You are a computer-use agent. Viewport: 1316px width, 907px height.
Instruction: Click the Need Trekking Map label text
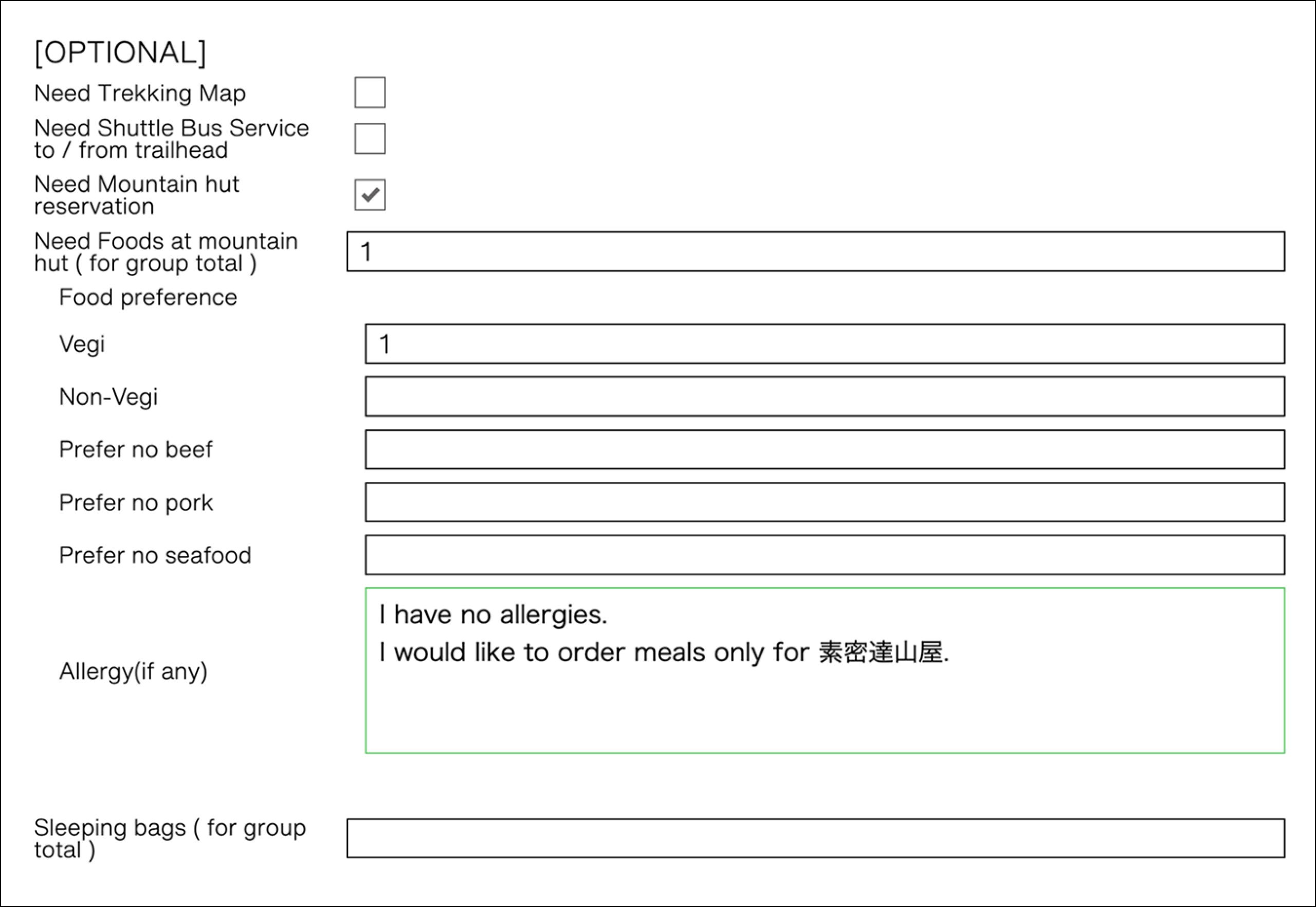tap(140, 93)
